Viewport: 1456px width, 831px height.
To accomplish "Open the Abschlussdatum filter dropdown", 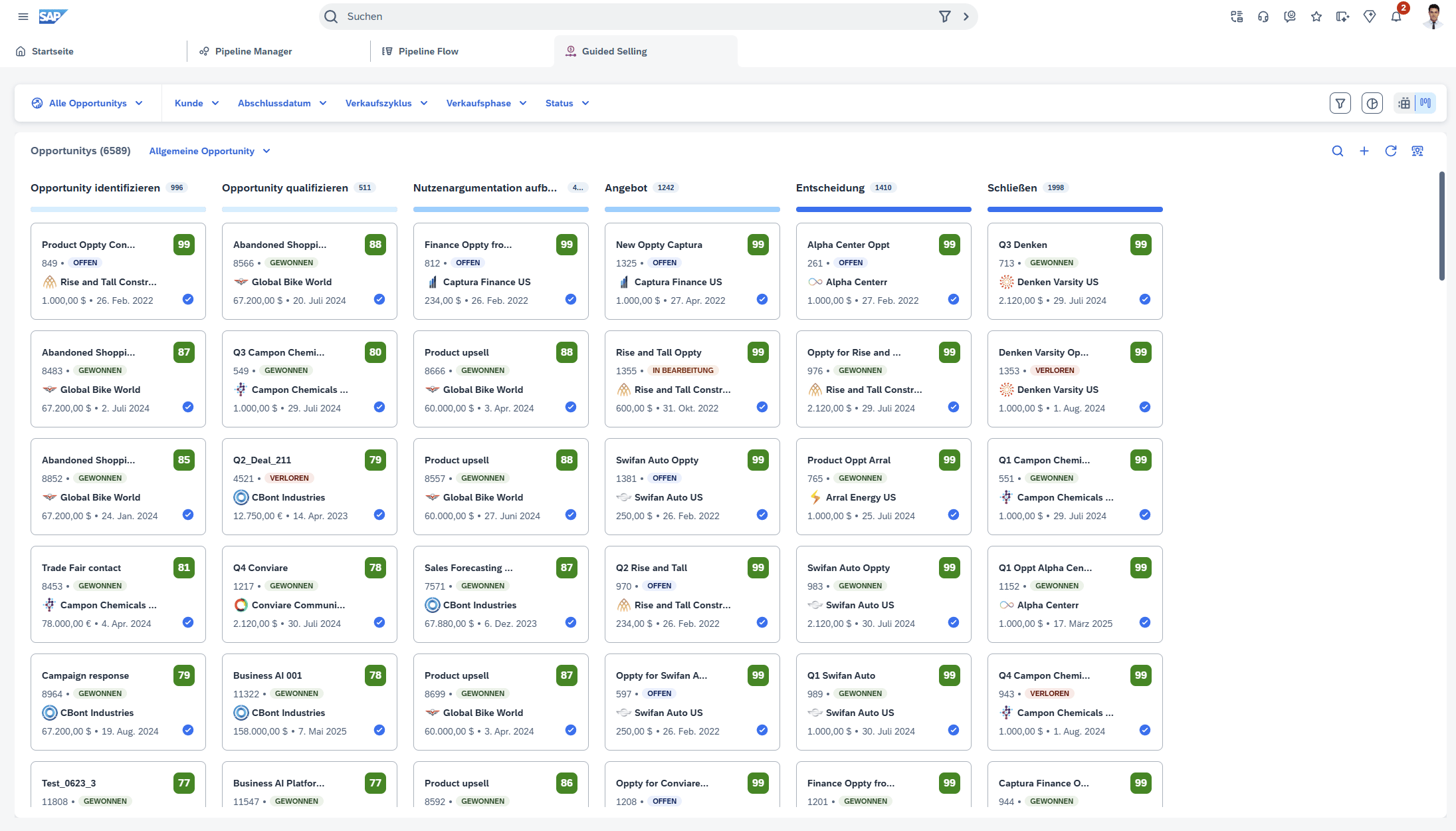I will coord(282,103).
